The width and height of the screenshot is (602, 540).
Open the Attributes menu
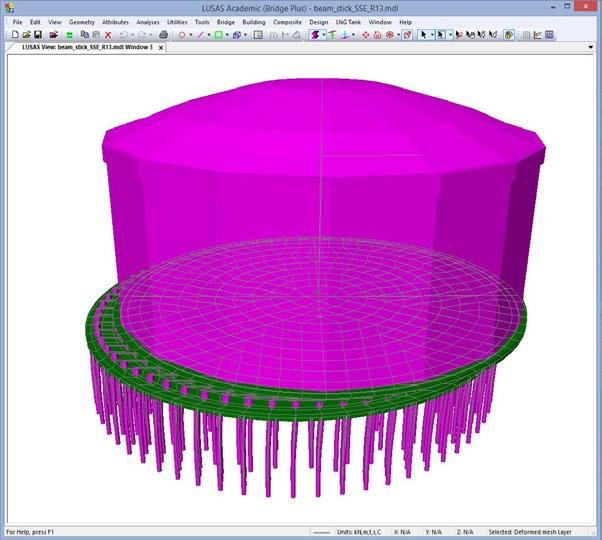[x=116, y=22]
